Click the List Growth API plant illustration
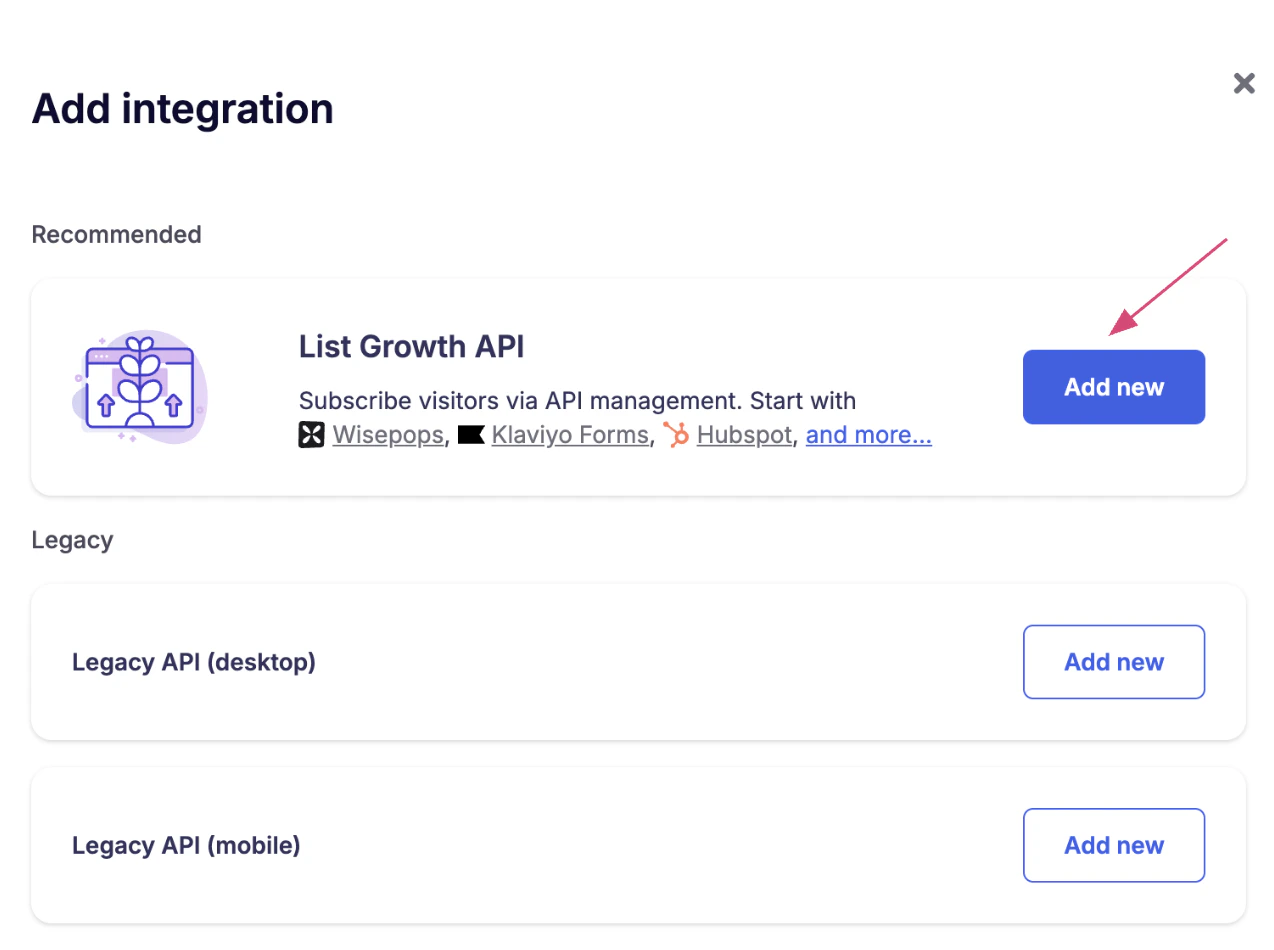 pyautogui.click(x=140, y=388)
